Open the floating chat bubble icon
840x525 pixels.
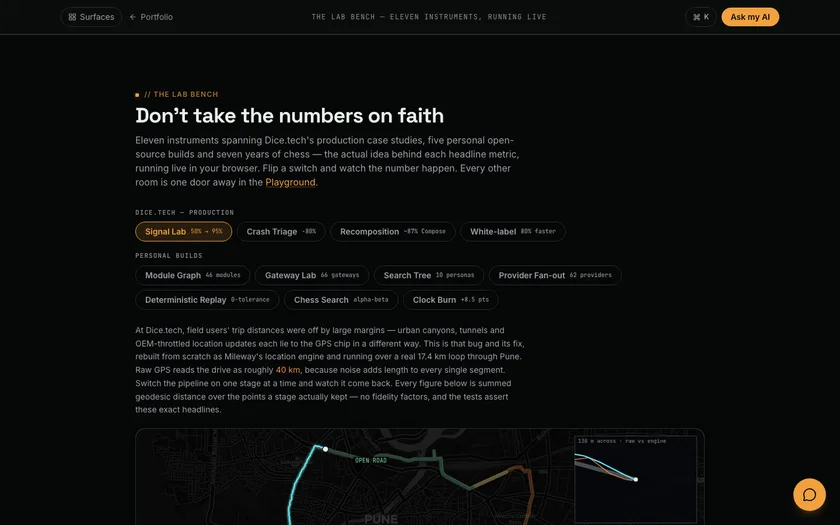[x=809, y=494]
